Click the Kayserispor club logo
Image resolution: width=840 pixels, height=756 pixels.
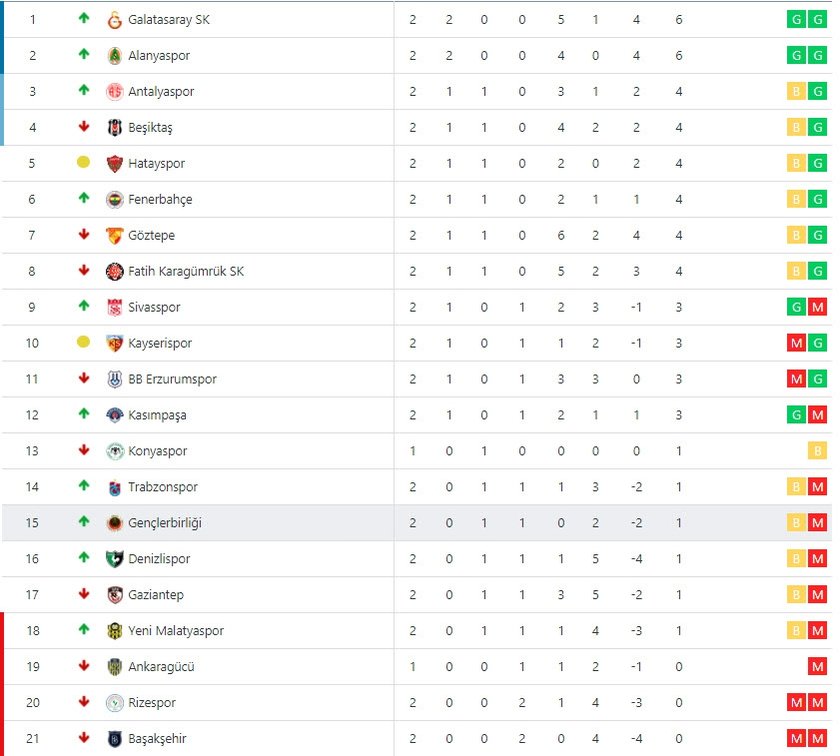tap(115, 343)
